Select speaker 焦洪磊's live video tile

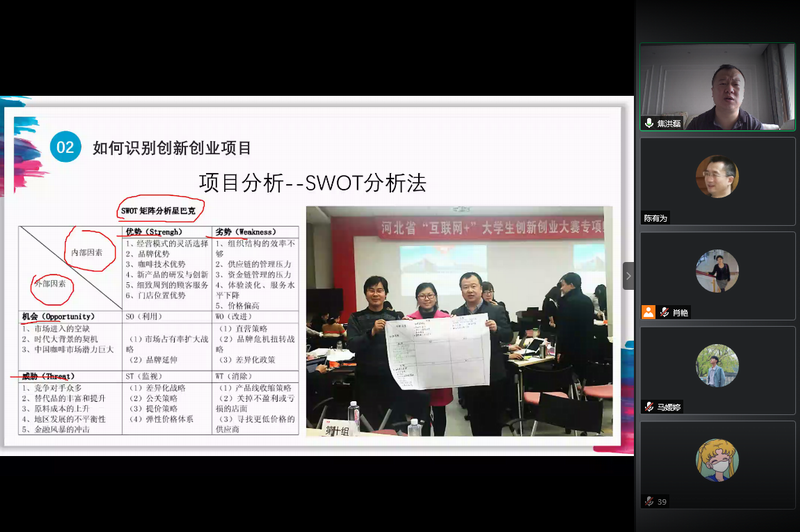(x=717, y=88)
